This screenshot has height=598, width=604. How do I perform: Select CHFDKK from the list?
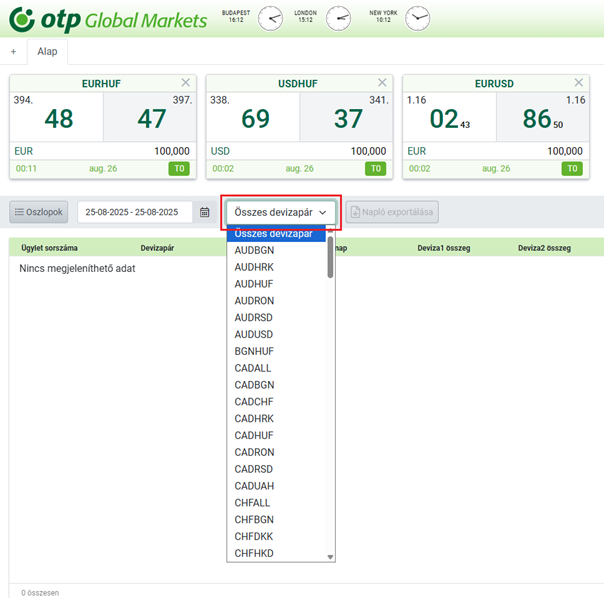[276, 536]
